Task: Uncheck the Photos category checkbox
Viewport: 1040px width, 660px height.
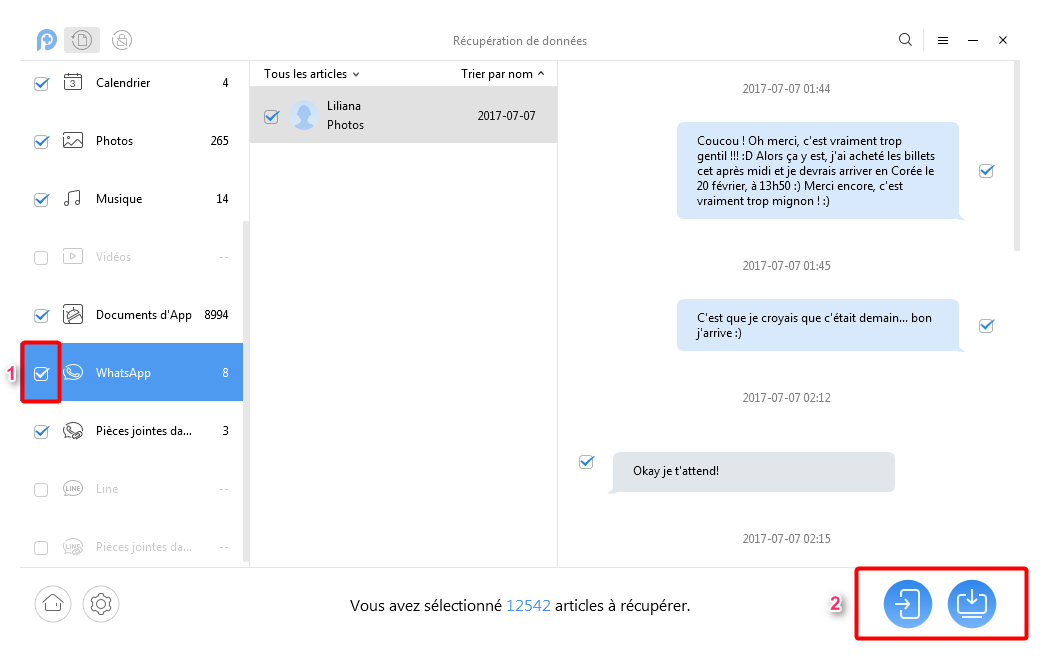Action: [41, 141]
